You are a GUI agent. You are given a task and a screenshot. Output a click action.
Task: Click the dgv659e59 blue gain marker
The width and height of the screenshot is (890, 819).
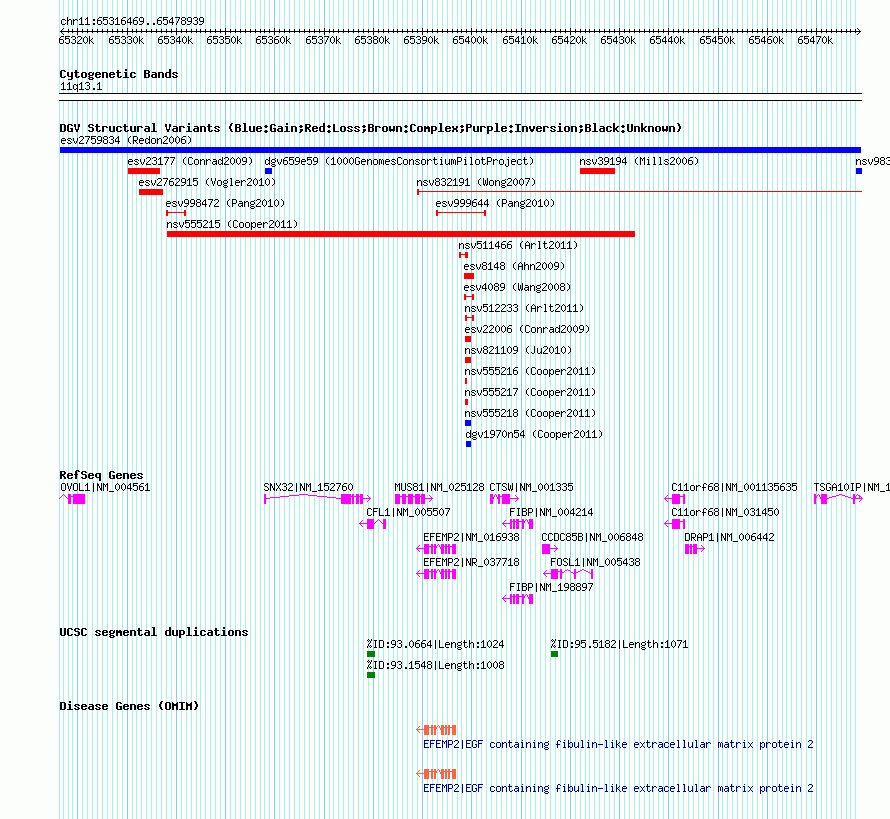pos(268,171)
